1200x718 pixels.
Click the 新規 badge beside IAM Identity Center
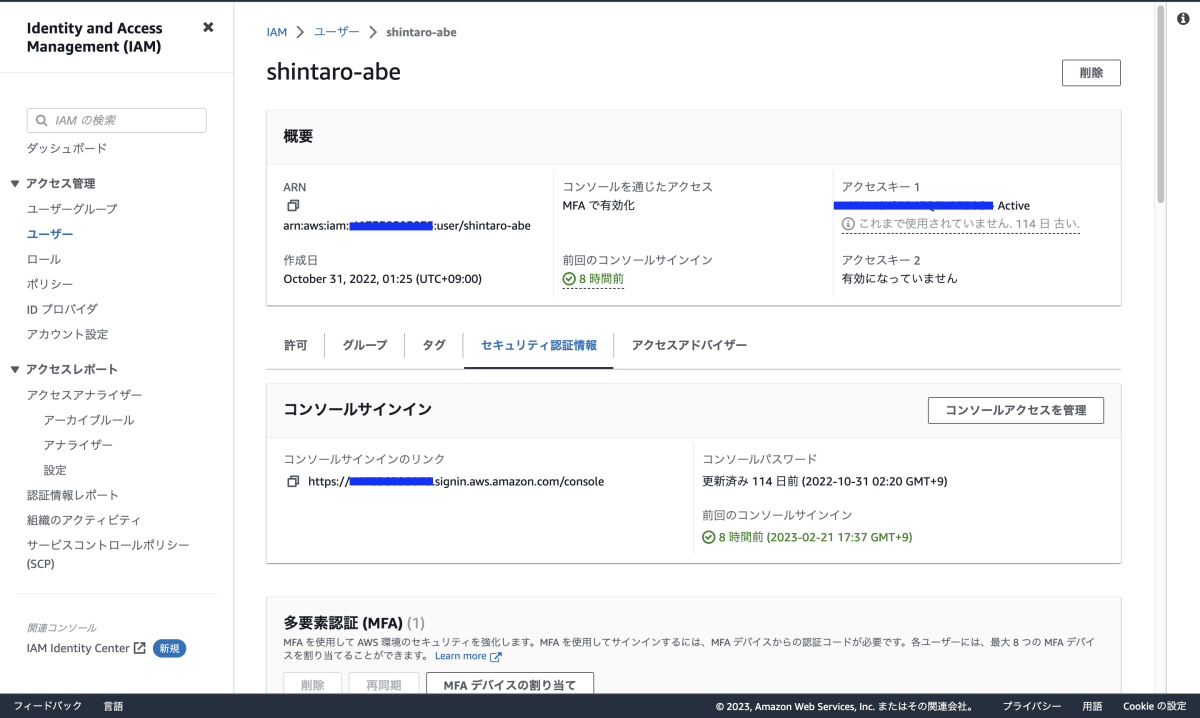[169, 648]
